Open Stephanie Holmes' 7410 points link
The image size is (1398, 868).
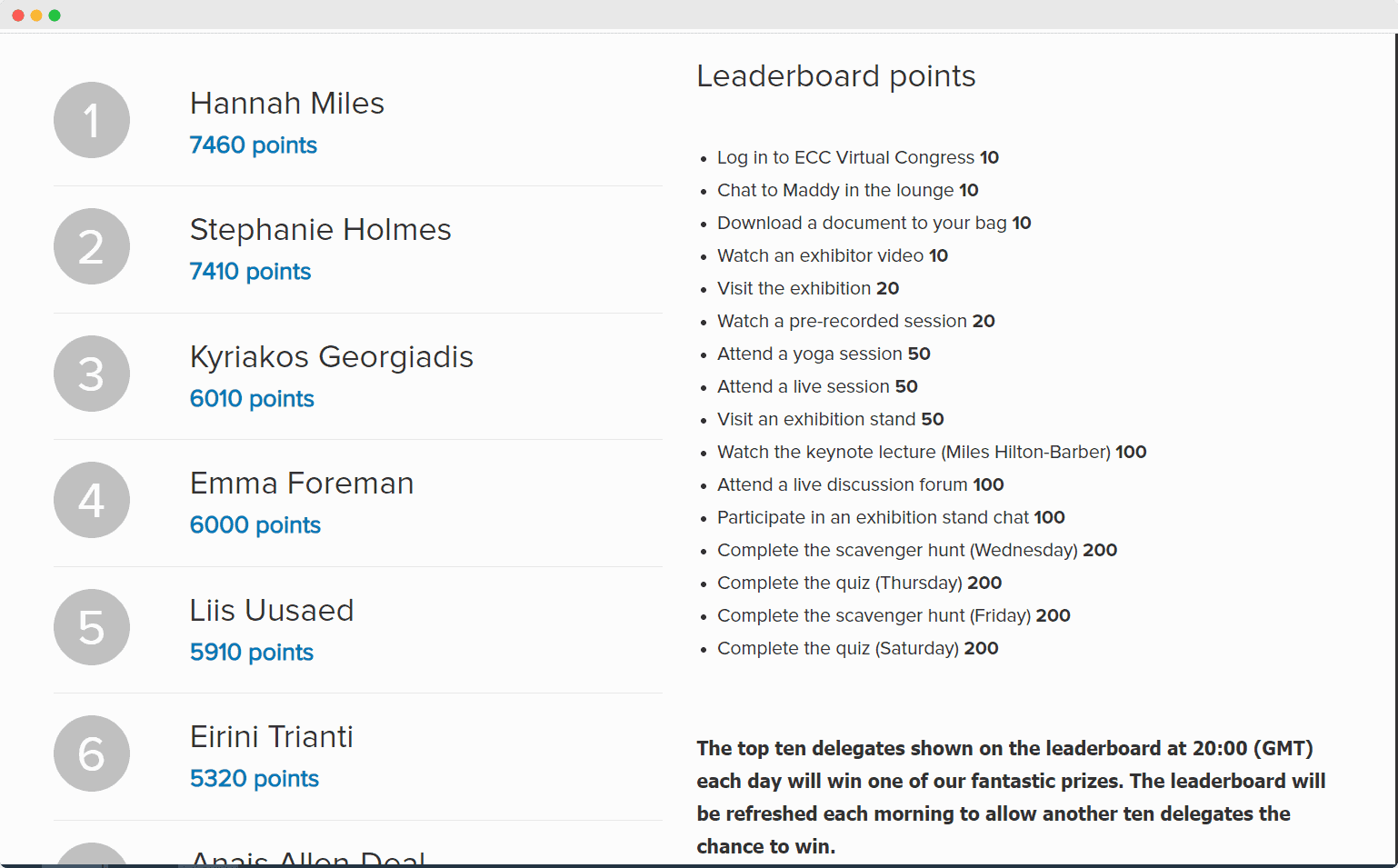point(249,271)
